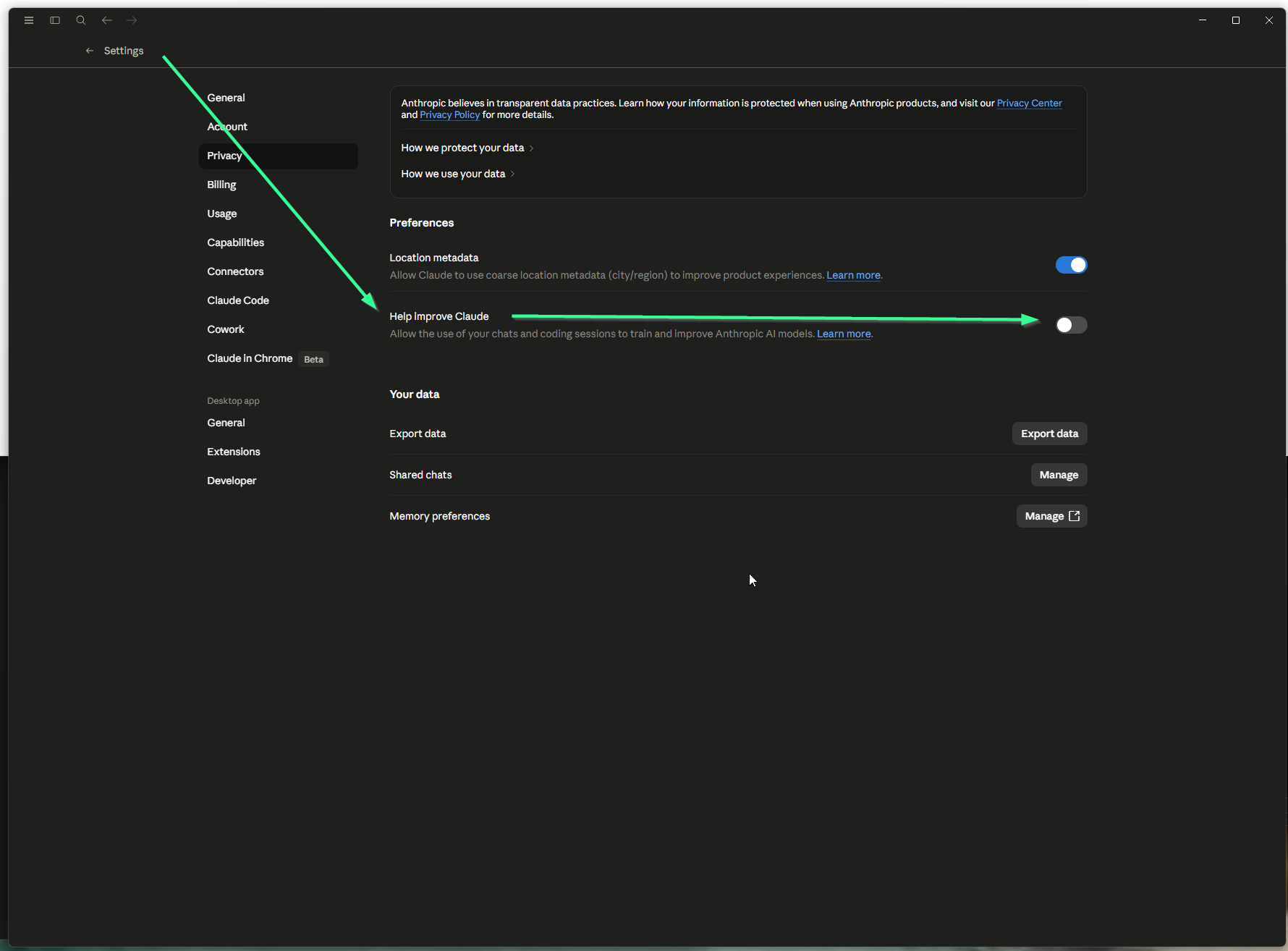This screenshot has width=1288, height=951.
Task: Close the Claude window
Action: tap(1269, 20)
